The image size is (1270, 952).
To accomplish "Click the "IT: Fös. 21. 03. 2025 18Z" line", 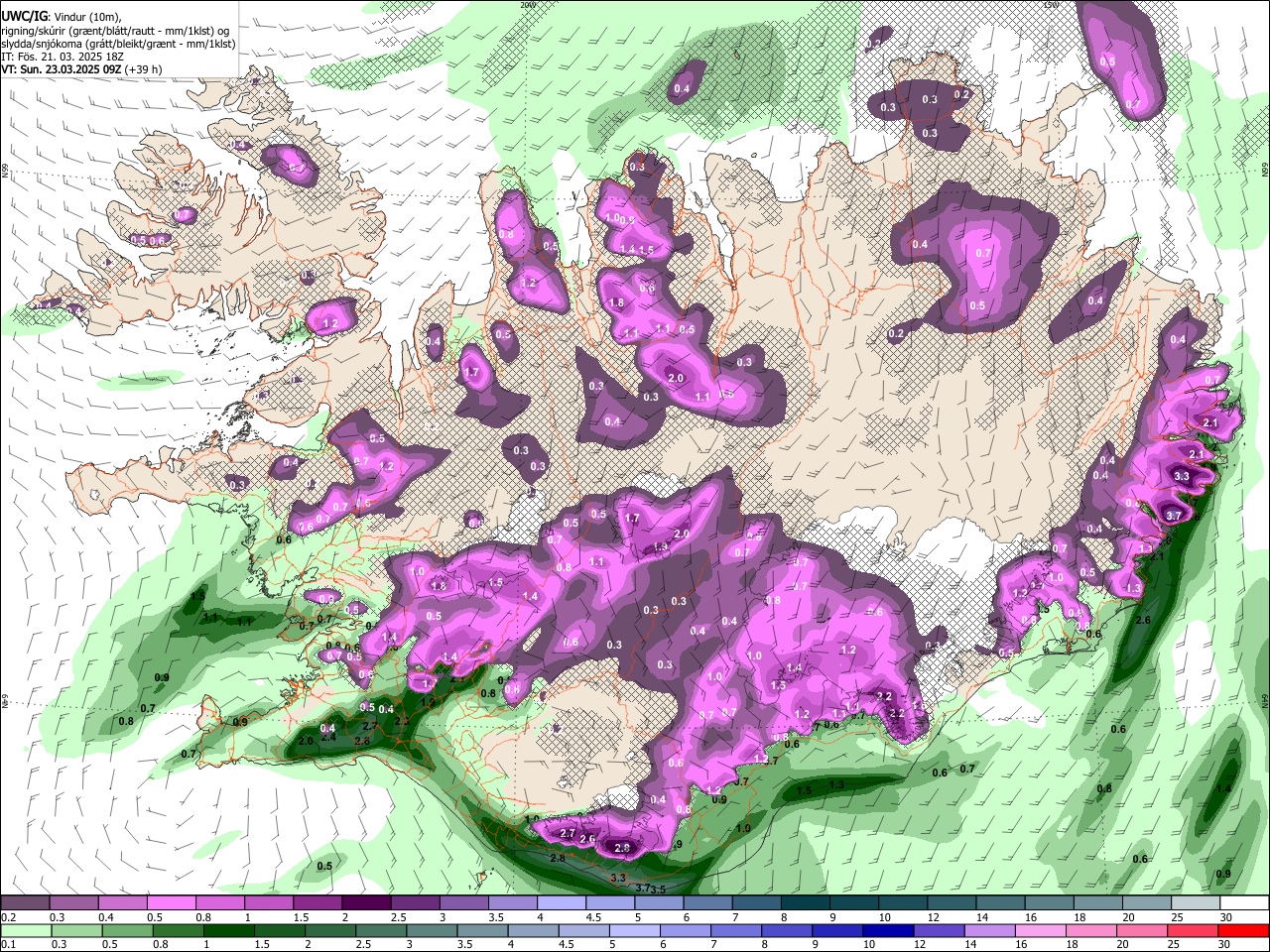I will (62, 57).
